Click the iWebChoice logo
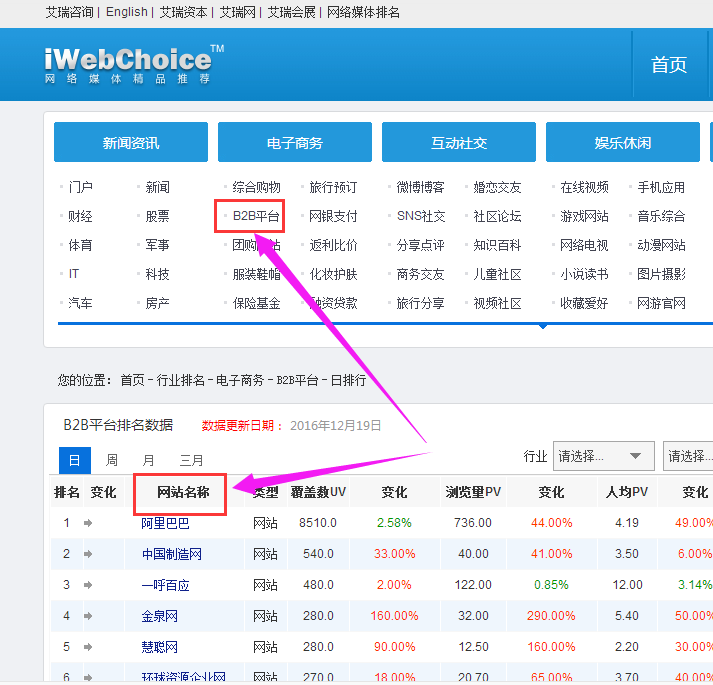Viewport: 713px width, 685px height. [x=134, y=65]
